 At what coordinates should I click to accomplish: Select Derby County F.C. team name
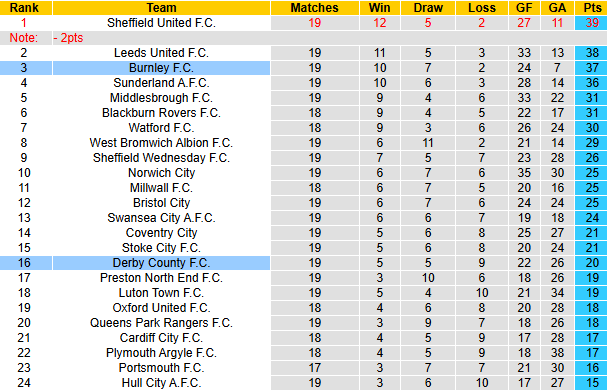pyautogui.click(x=161, y=263)
